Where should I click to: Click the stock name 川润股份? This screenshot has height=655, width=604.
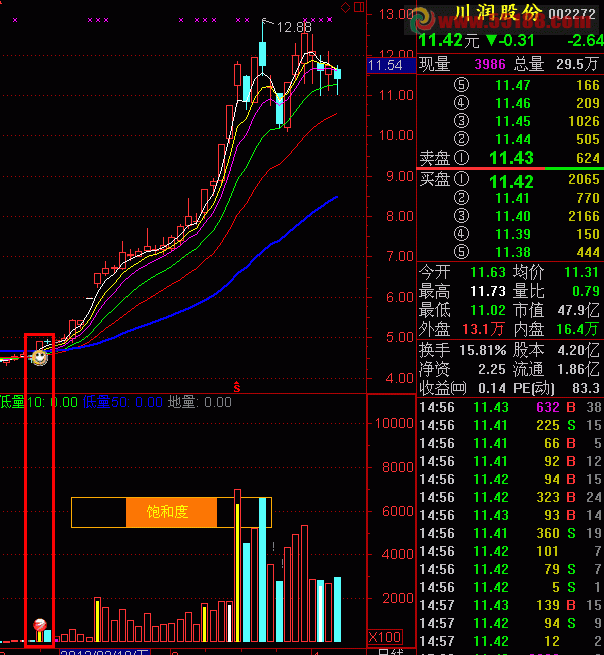coord(497,13)
